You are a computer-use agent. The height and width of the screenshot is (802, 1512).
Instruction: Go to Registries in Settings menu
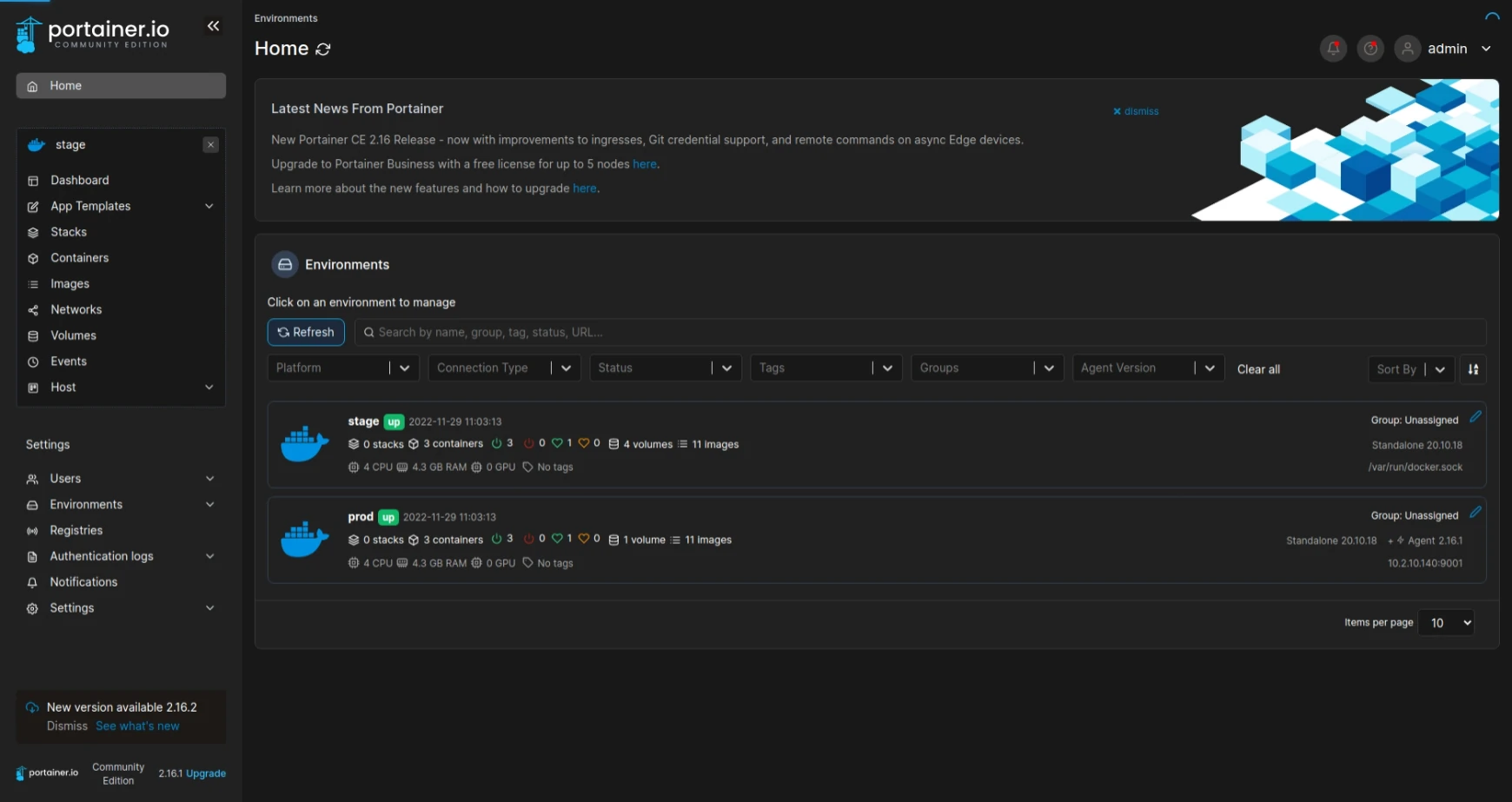pos(76,530)
